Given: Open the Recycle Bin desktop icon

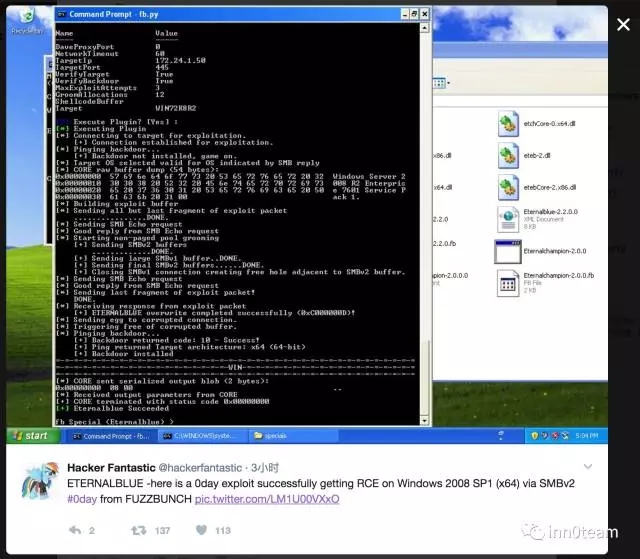Looking at the screenshot, I should pyautogui.click(x=27, y=21).
